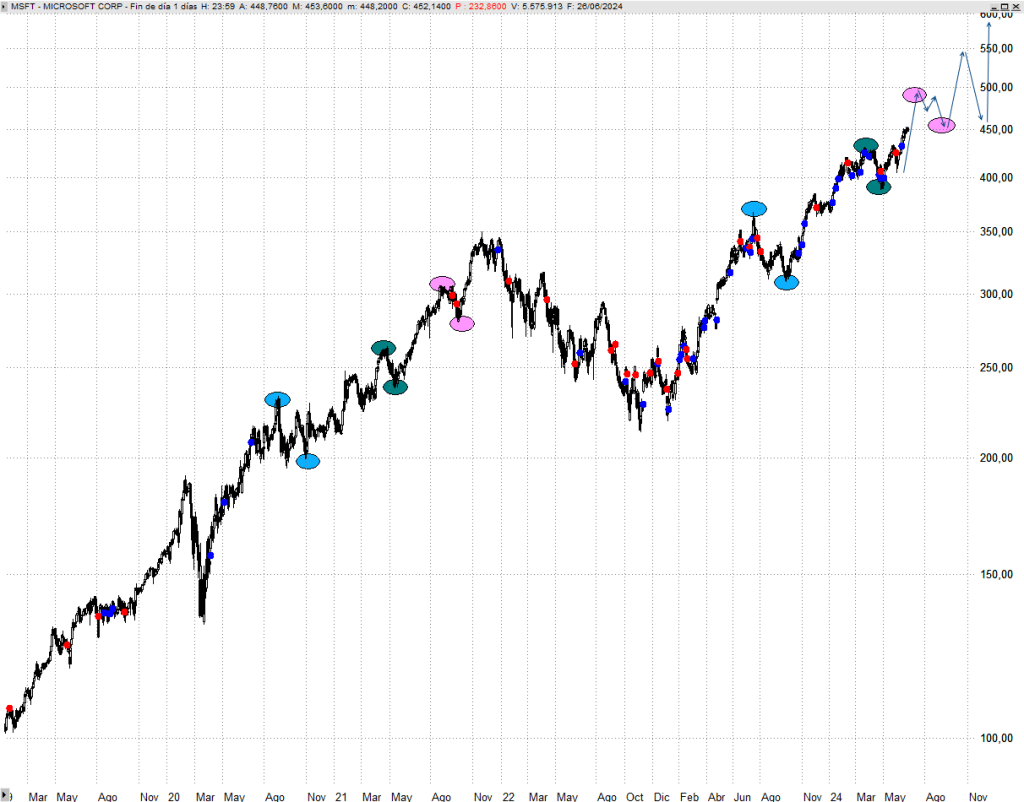Click the teal ellipse just below 400,00
Viewport: 1024px width, 802px height.
tap(879, 186)
